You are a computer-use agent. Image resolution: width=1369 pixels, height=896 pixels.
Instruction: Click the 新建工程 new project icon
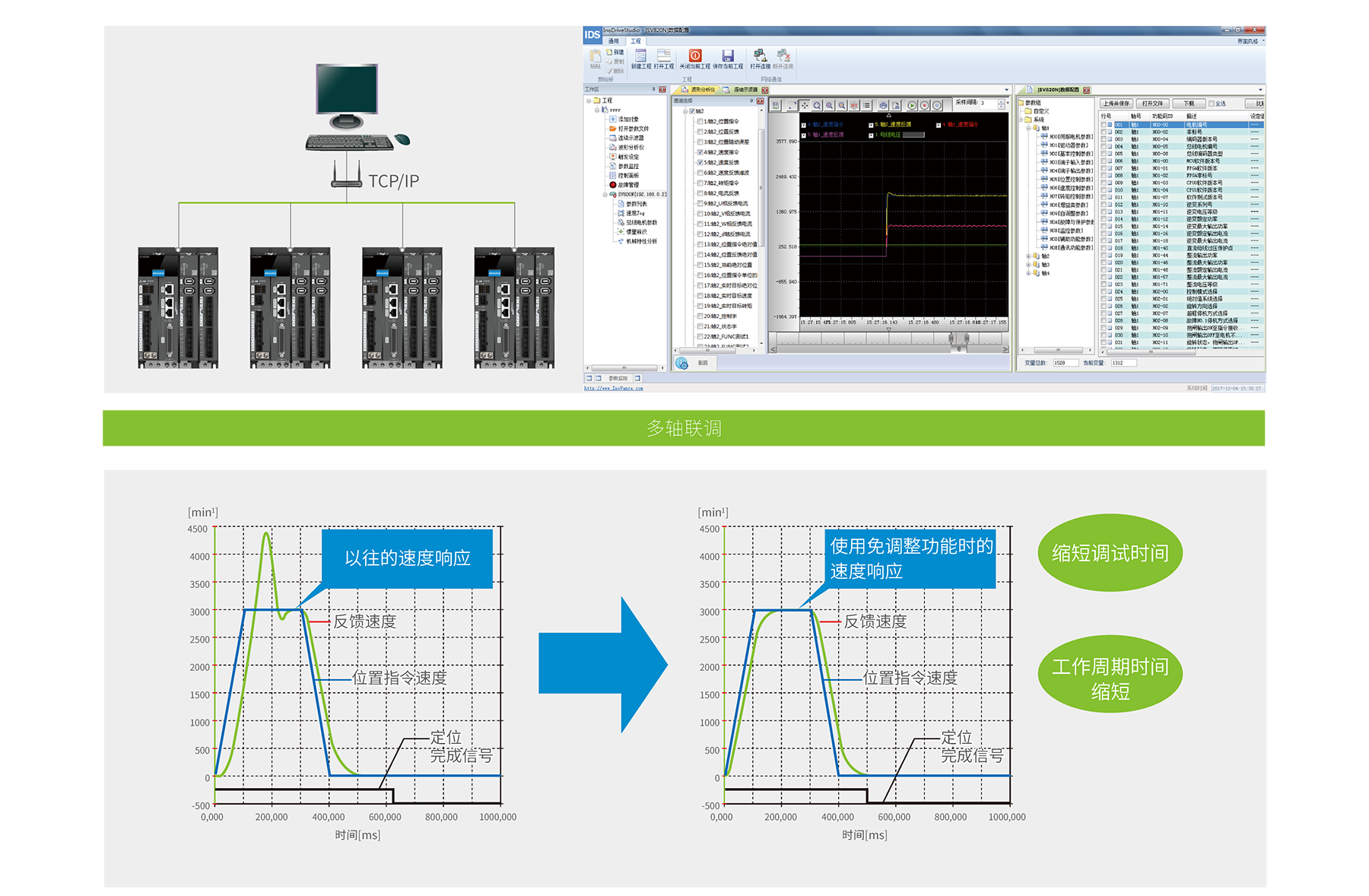point(641,56)
